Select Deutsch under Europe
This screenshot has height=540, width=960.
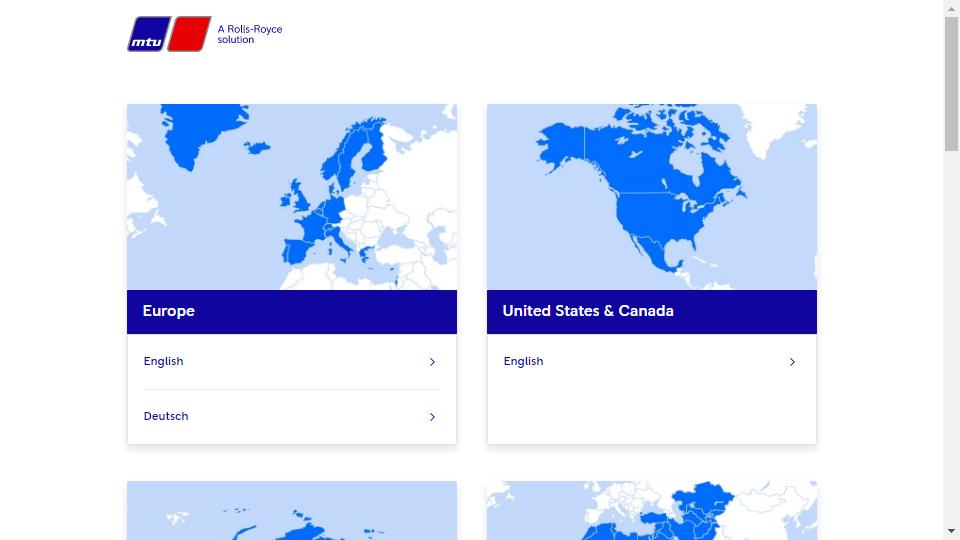point(291,416)
